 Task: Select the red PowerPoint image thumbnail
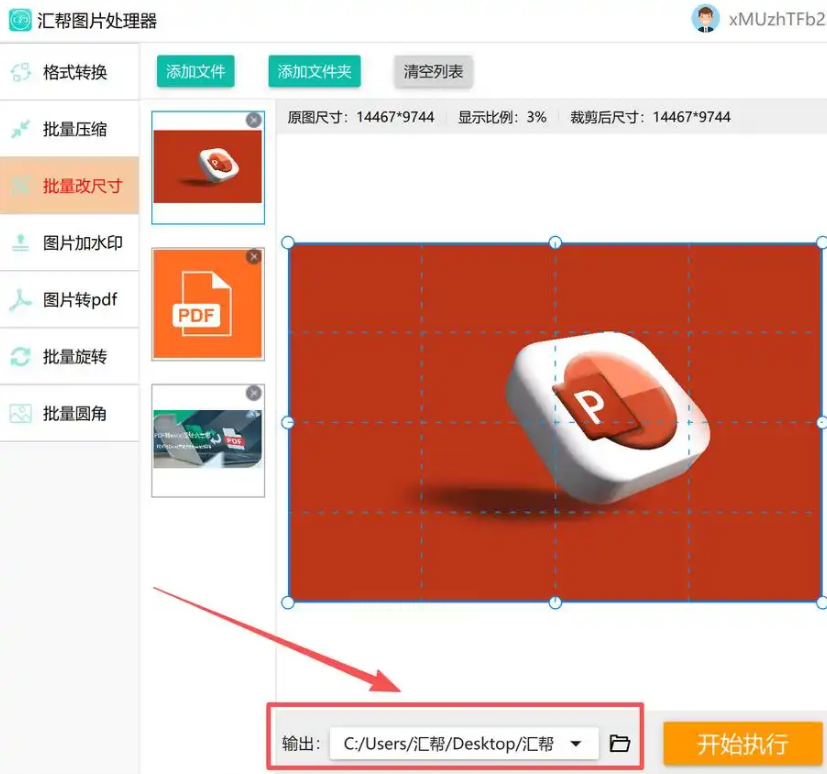point(208,167)
